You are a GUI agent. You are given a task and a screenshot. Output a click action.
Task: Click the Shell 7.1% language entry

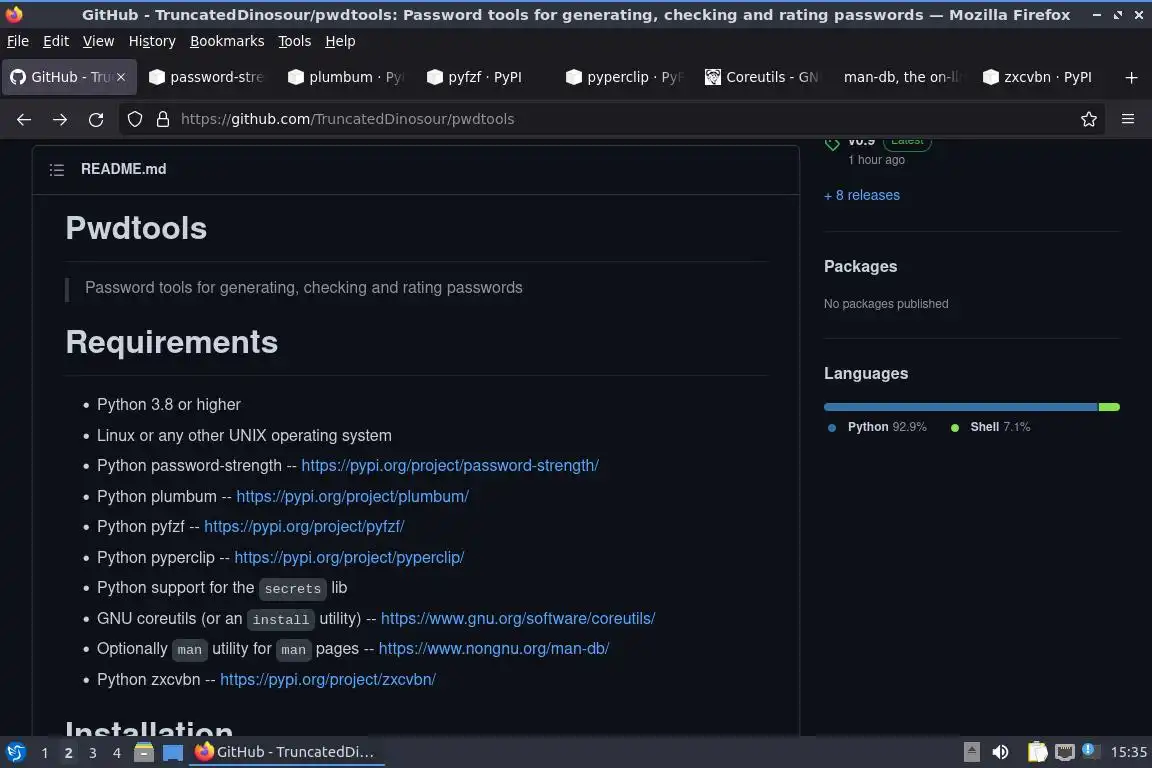pyautogui.click(x=990, y=427)
